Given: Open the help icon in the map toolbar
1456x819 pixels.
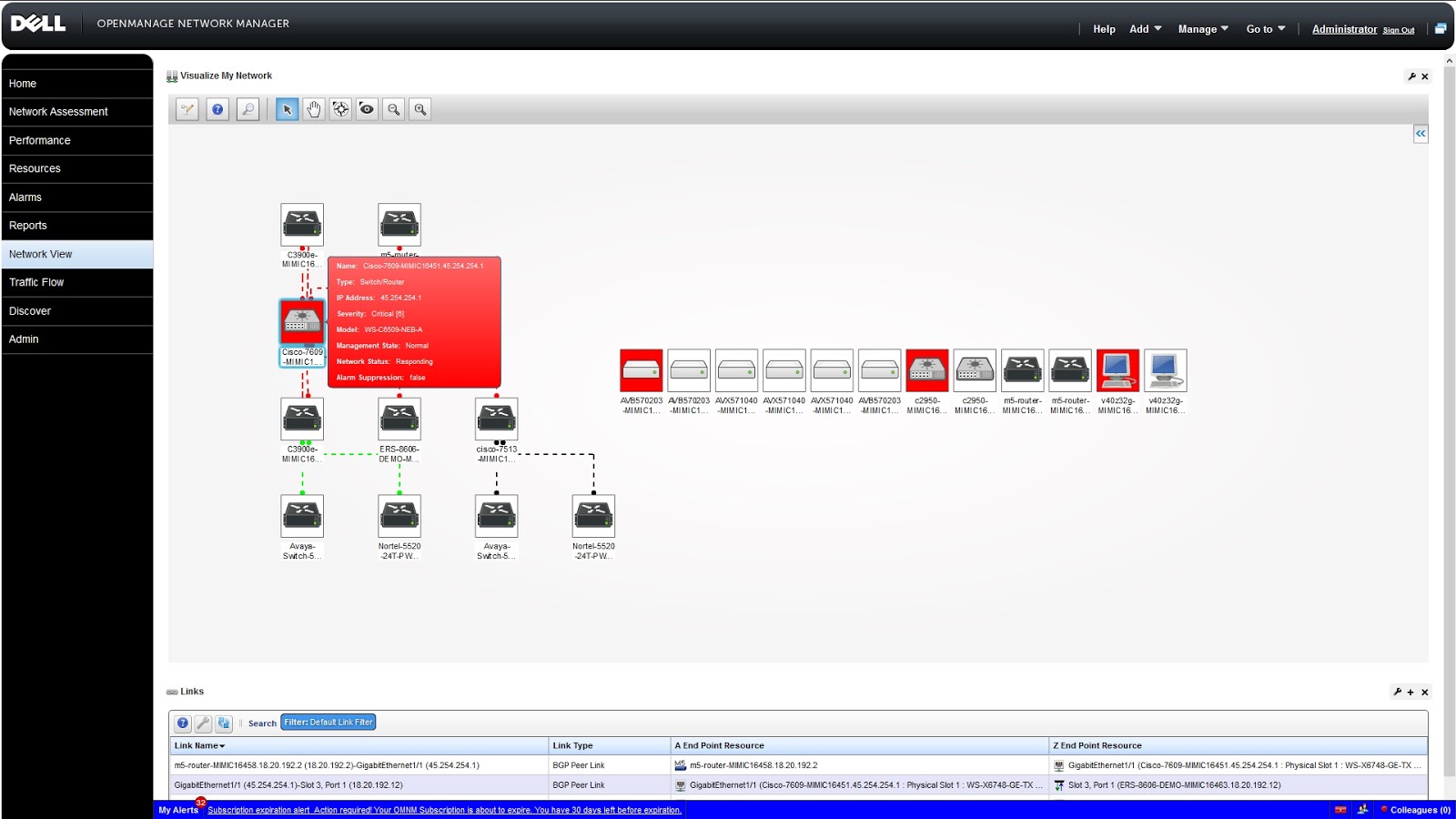Looking at the screenshot, I should 217,109.
